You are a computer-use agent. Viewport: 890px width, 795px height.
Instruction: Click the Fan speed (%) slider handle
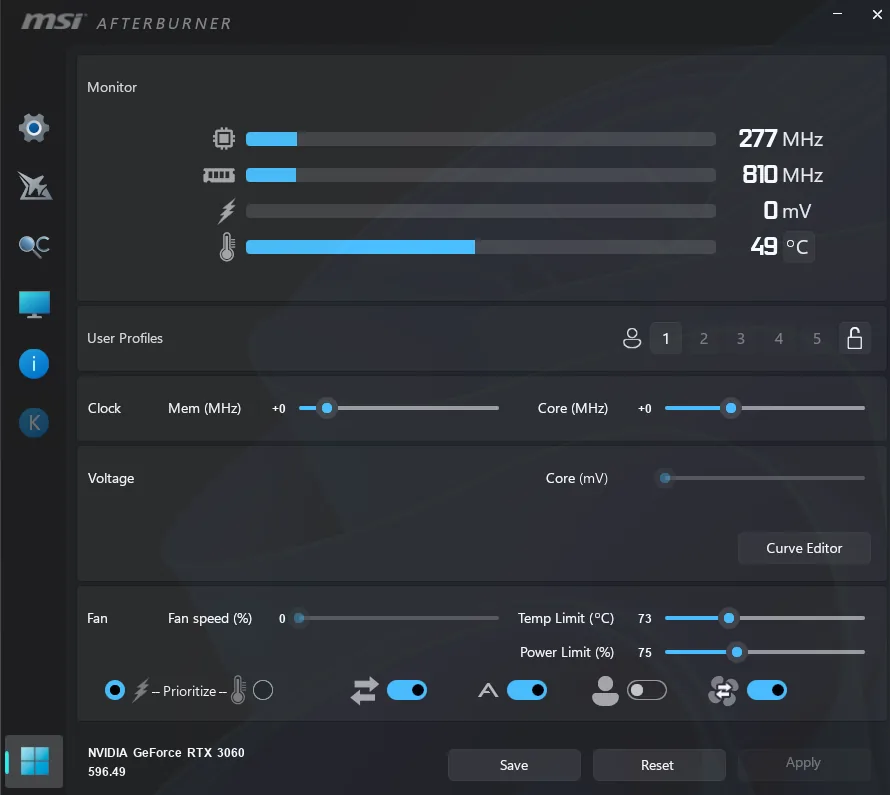pos(299,618)
